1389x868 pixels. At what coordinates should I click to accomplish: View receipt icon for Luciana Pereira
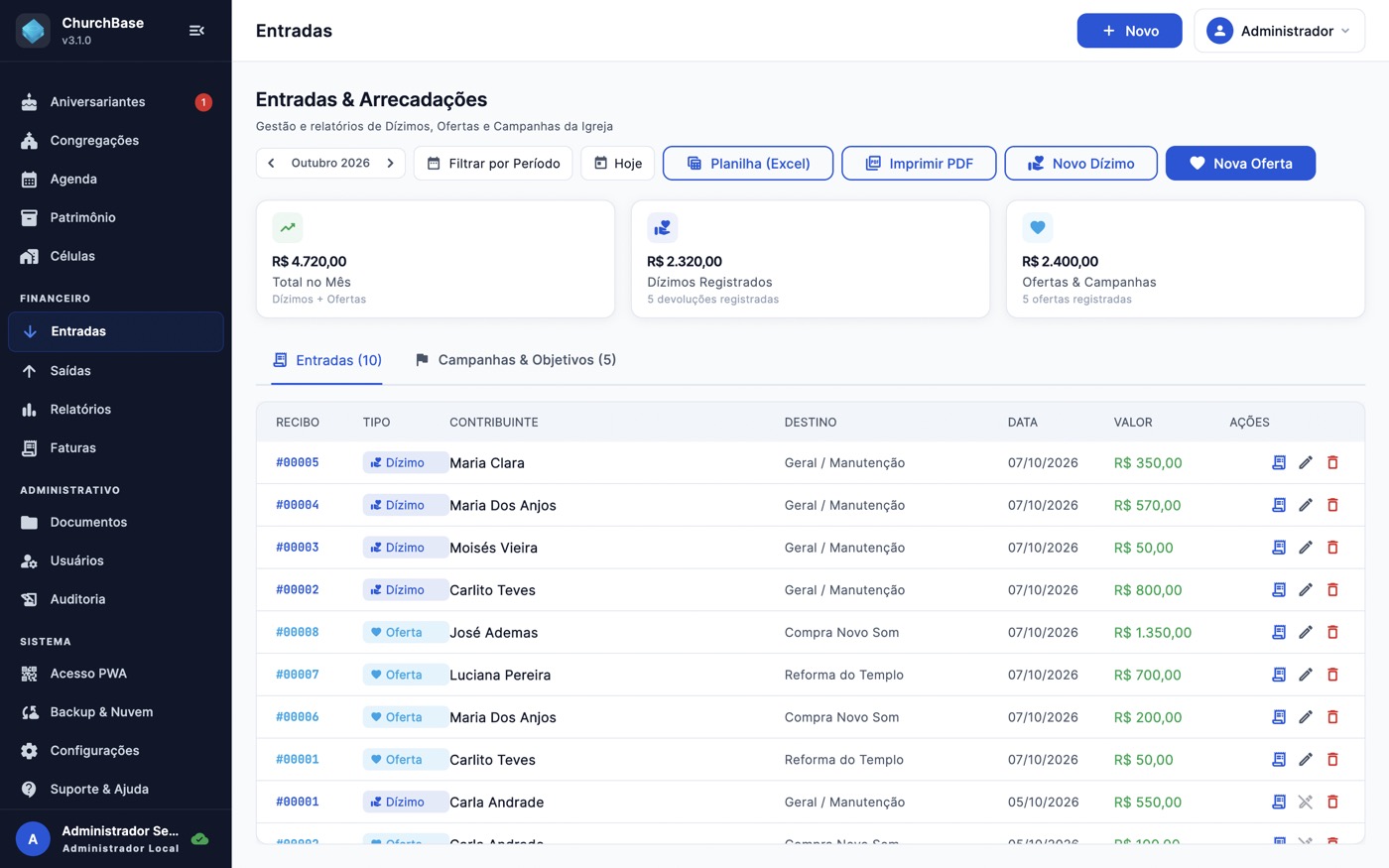point(1279,675)
